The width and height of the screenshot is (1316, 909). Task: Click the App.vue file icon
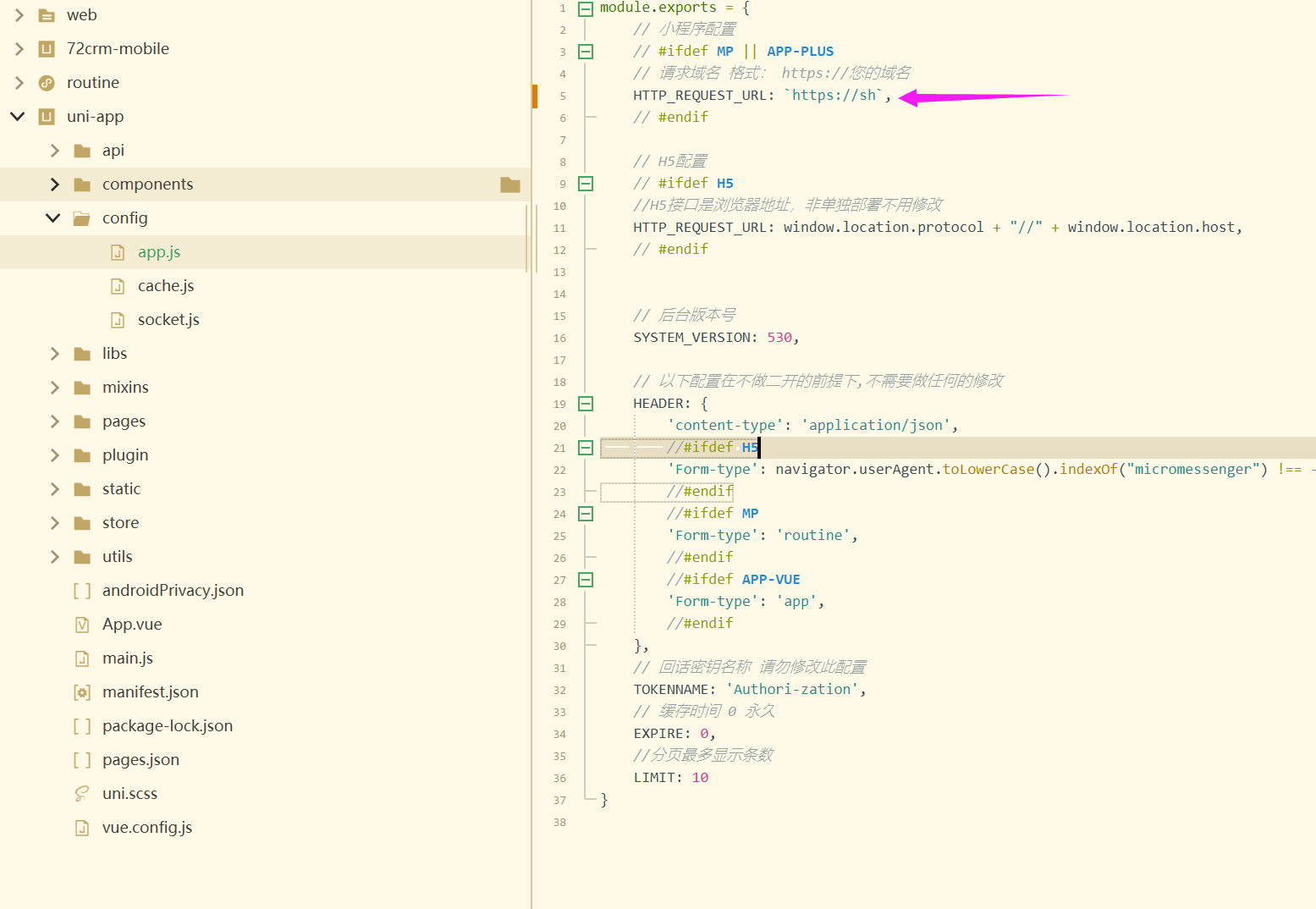coord(82,625)
